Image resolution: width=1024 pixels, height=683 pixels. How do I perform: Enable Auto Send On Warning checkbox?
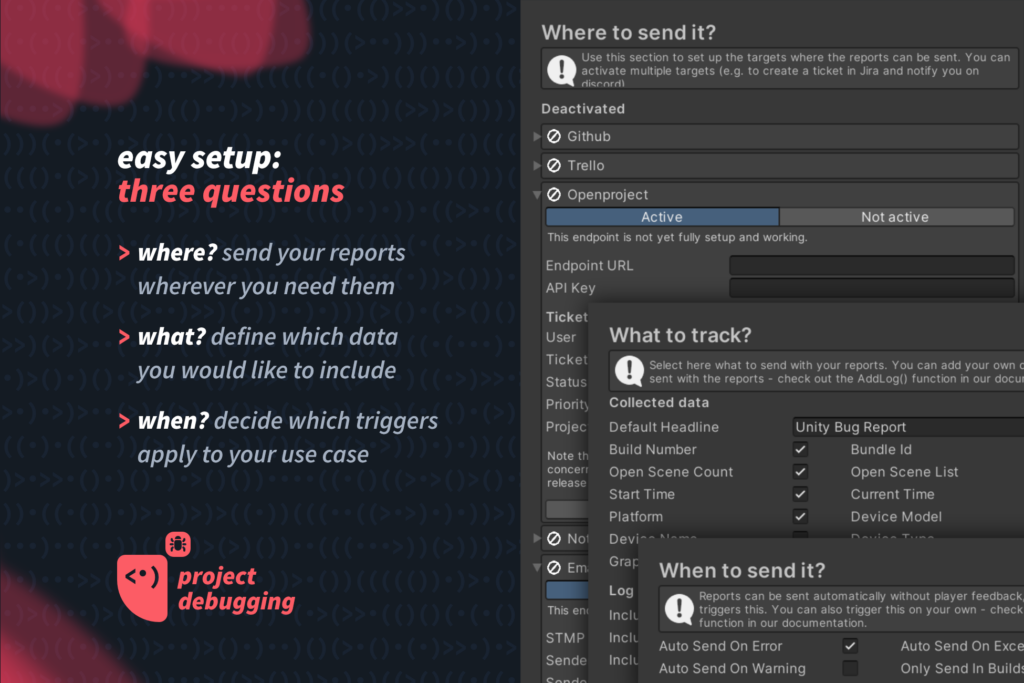click(x=850, y=668)
